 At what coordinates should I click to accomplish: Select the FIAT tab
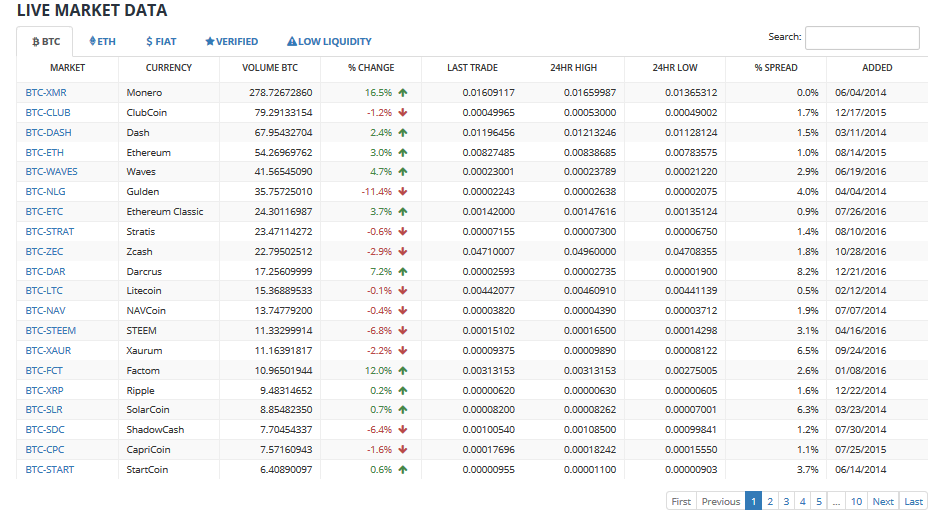[x=161, y=41]
